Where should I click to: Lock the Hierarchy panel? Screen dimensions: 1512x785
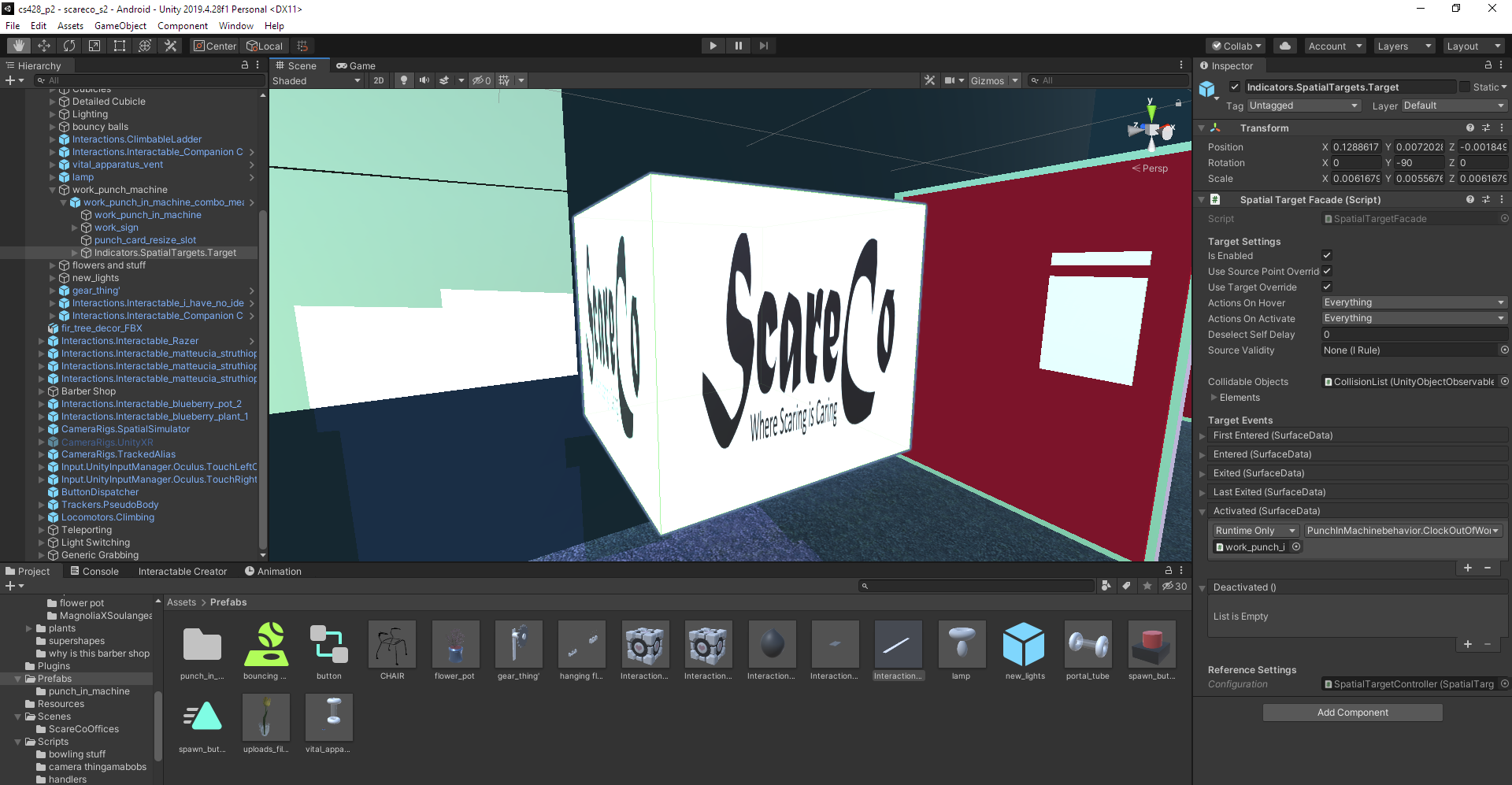coord(245,65)
